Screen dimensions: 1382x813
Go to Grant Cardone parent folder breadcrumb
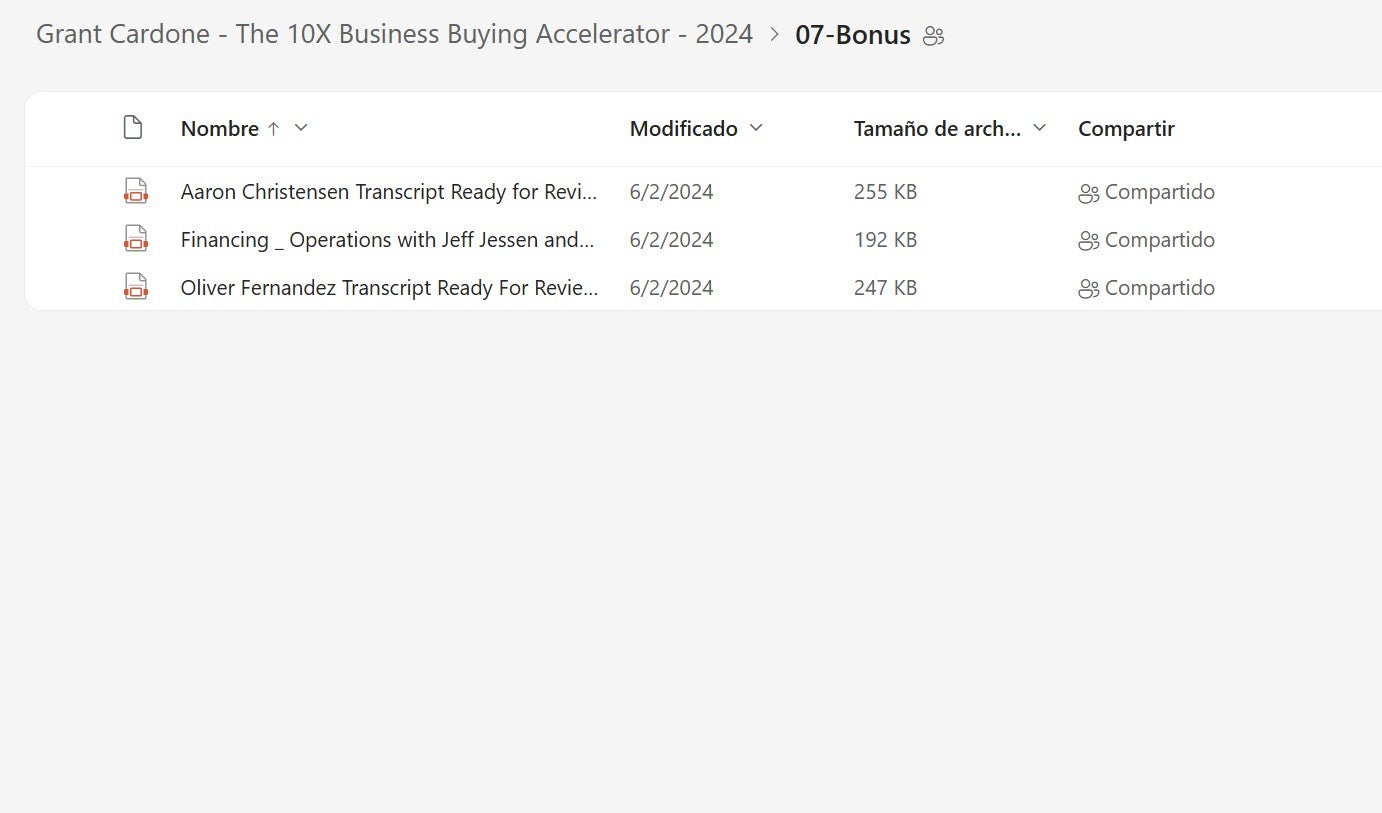(x=394, y=34)
